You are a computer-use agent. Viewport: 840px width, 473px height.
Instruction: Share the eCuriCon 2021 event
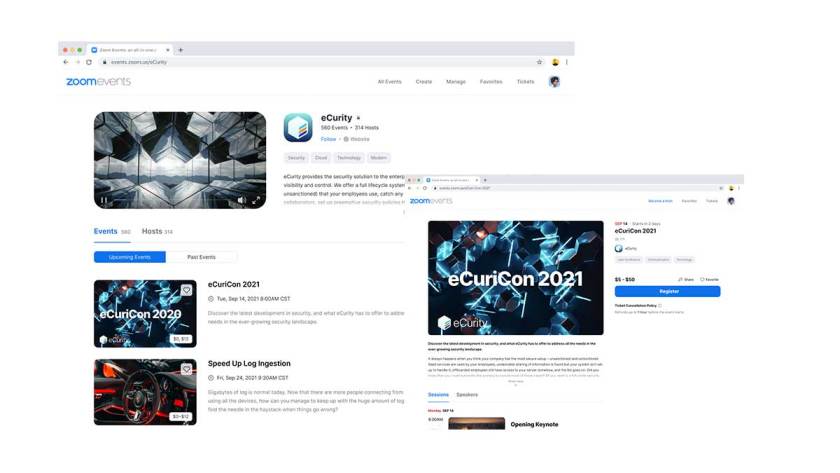(686, 280)
